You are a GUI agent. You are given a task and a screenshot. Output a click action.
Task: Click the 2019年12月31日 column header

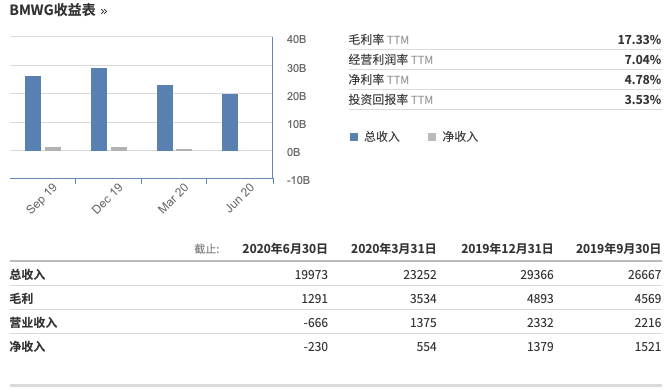coord(507,249)
